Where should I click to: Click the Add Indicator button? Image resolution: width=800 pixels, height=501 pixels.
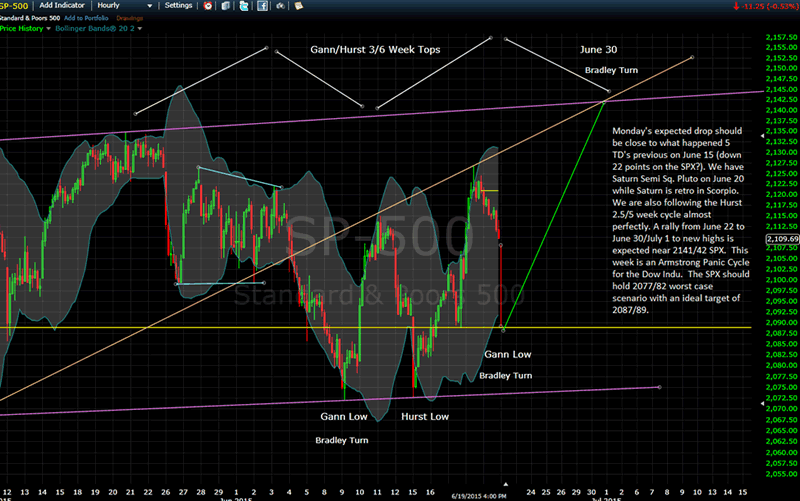(62, 5)
